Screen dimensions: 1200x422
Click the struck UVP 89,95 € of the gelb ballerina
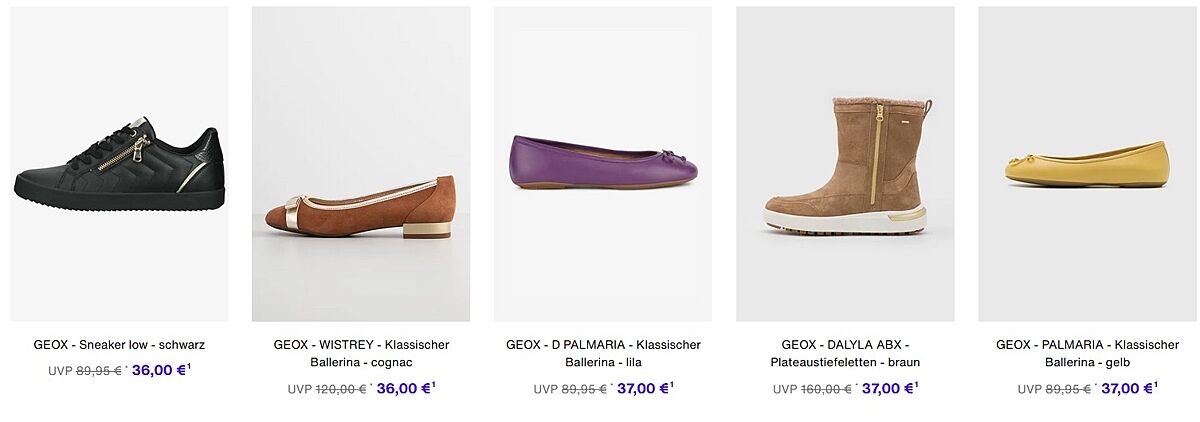point(1067,390)
